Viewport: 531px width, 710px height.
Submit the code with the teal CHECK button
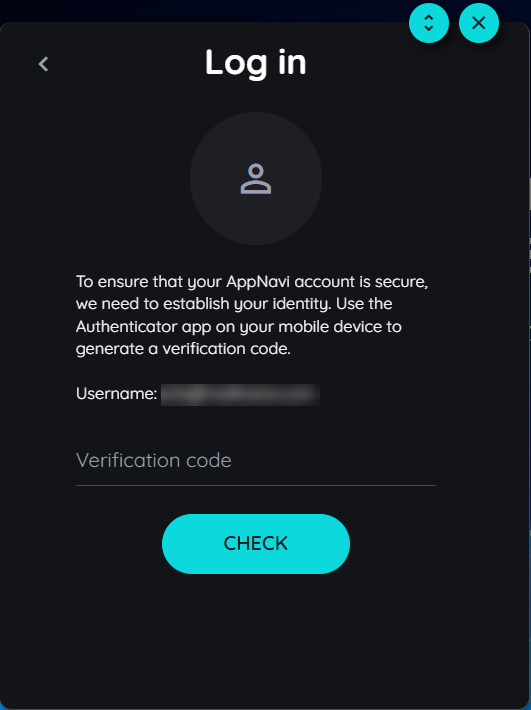point(256,544)
